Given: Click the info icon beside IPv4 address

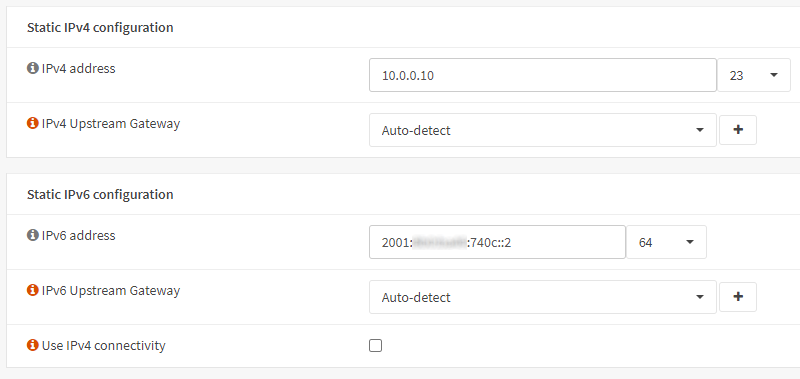Looking at the screenshot, I should (33, 68).
